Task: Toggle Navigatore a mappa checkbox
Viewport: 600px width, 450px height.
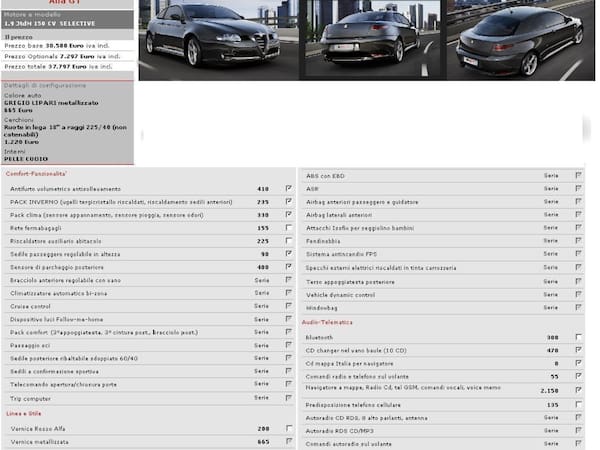Action: point(579,390)
